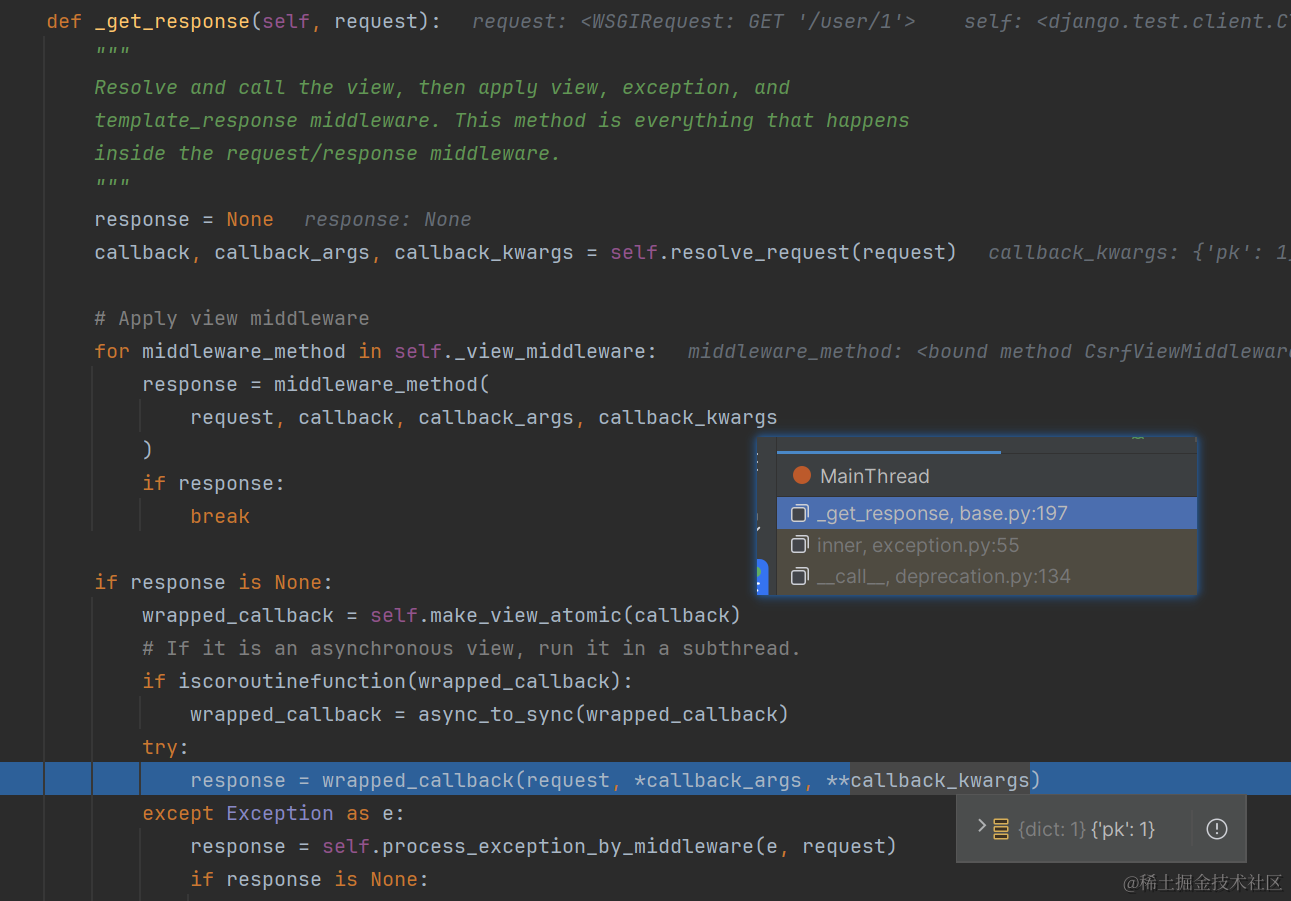Click the 'if response is None:' line after the for loop
This screenshot has height=901, width=1291.
tap(213, 582)
